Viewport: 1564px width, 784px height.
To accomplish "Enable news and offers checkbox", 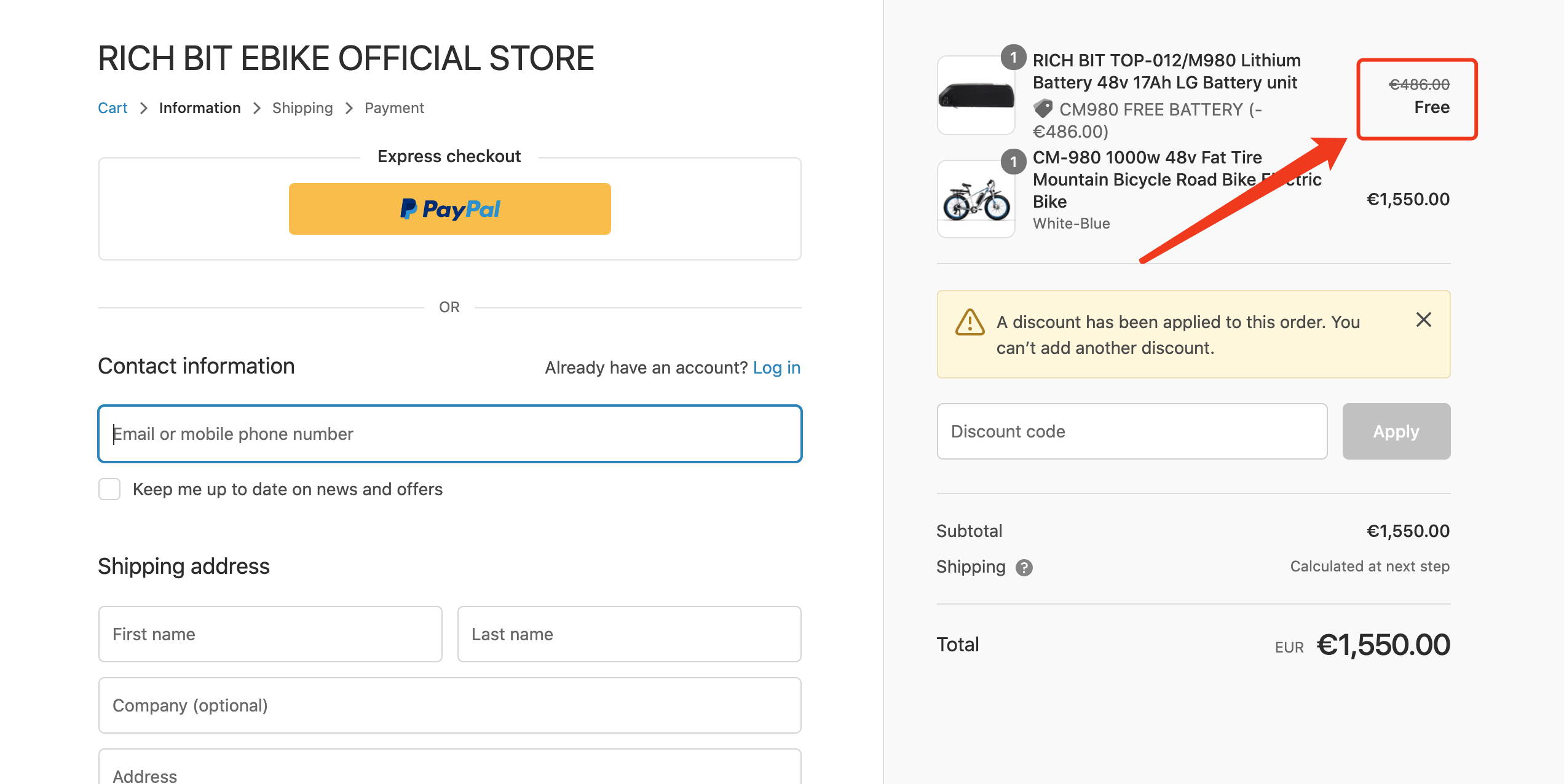I will [109, 489].
